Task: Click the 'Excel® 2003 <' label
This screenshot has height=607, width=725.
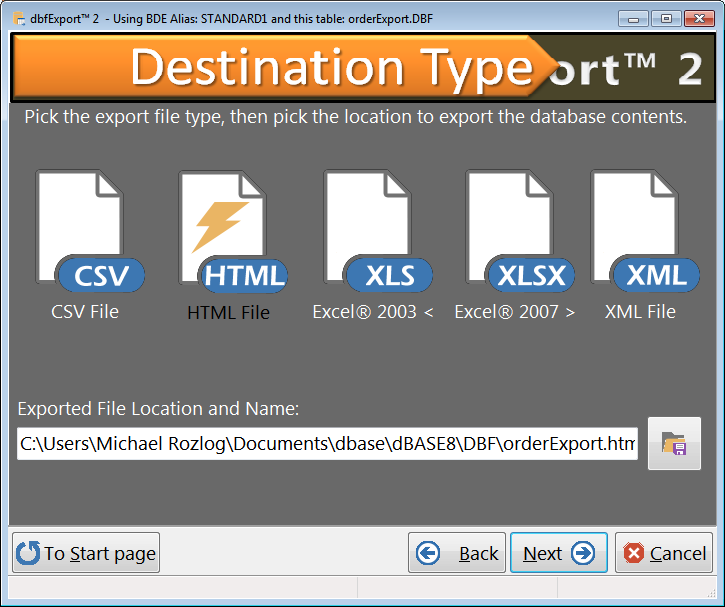Action: click(x=373, y=312)
